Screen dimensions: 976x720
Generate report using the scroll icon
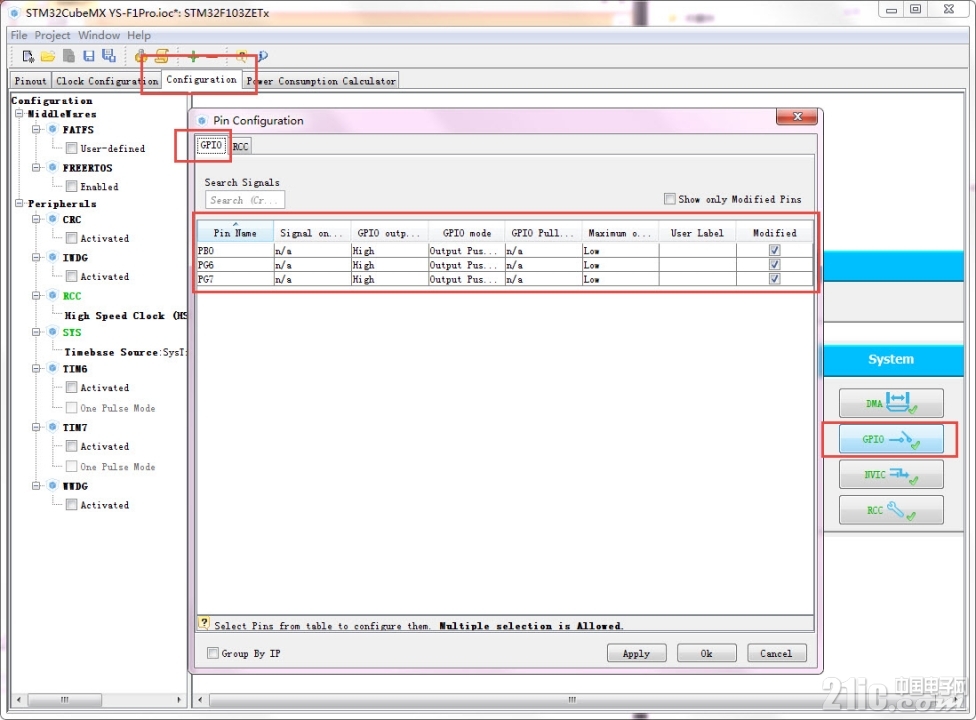(x=162, y=56)
